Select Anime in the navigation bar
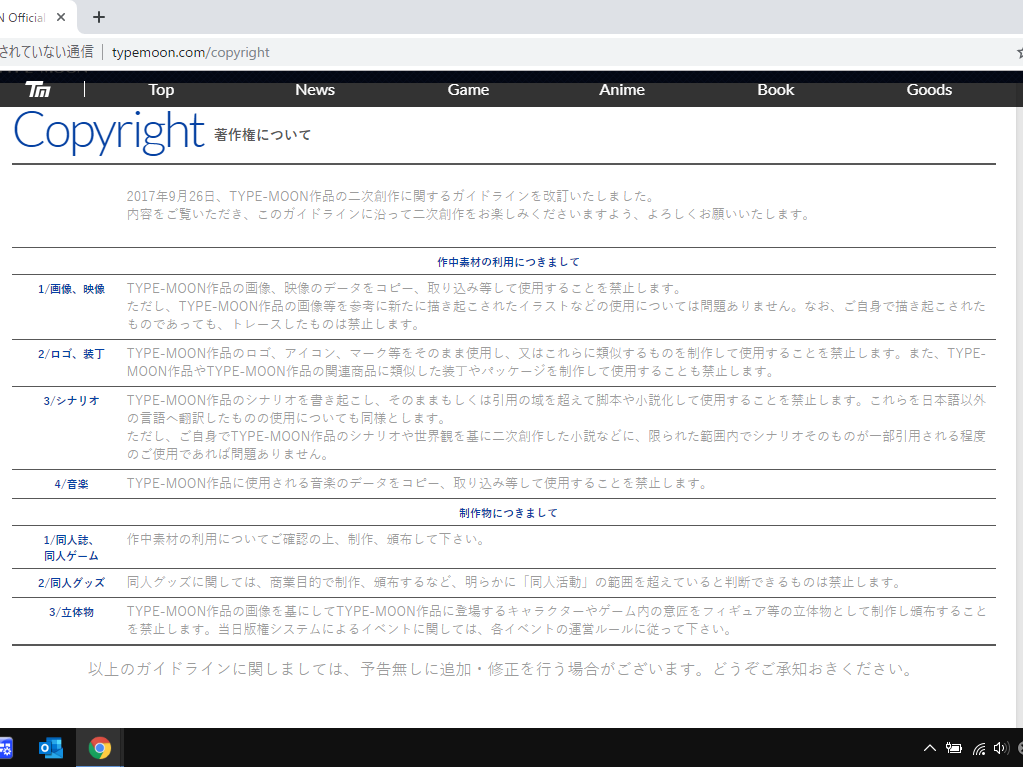 (x=622, y=90)
